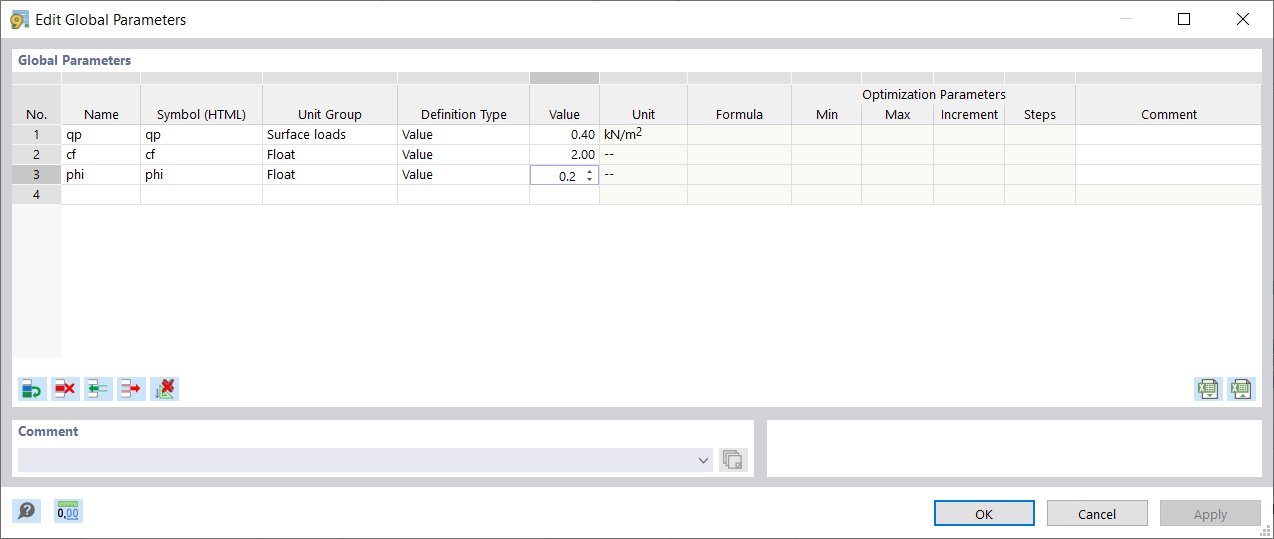Select the Surface loads unit group cell

329,135
